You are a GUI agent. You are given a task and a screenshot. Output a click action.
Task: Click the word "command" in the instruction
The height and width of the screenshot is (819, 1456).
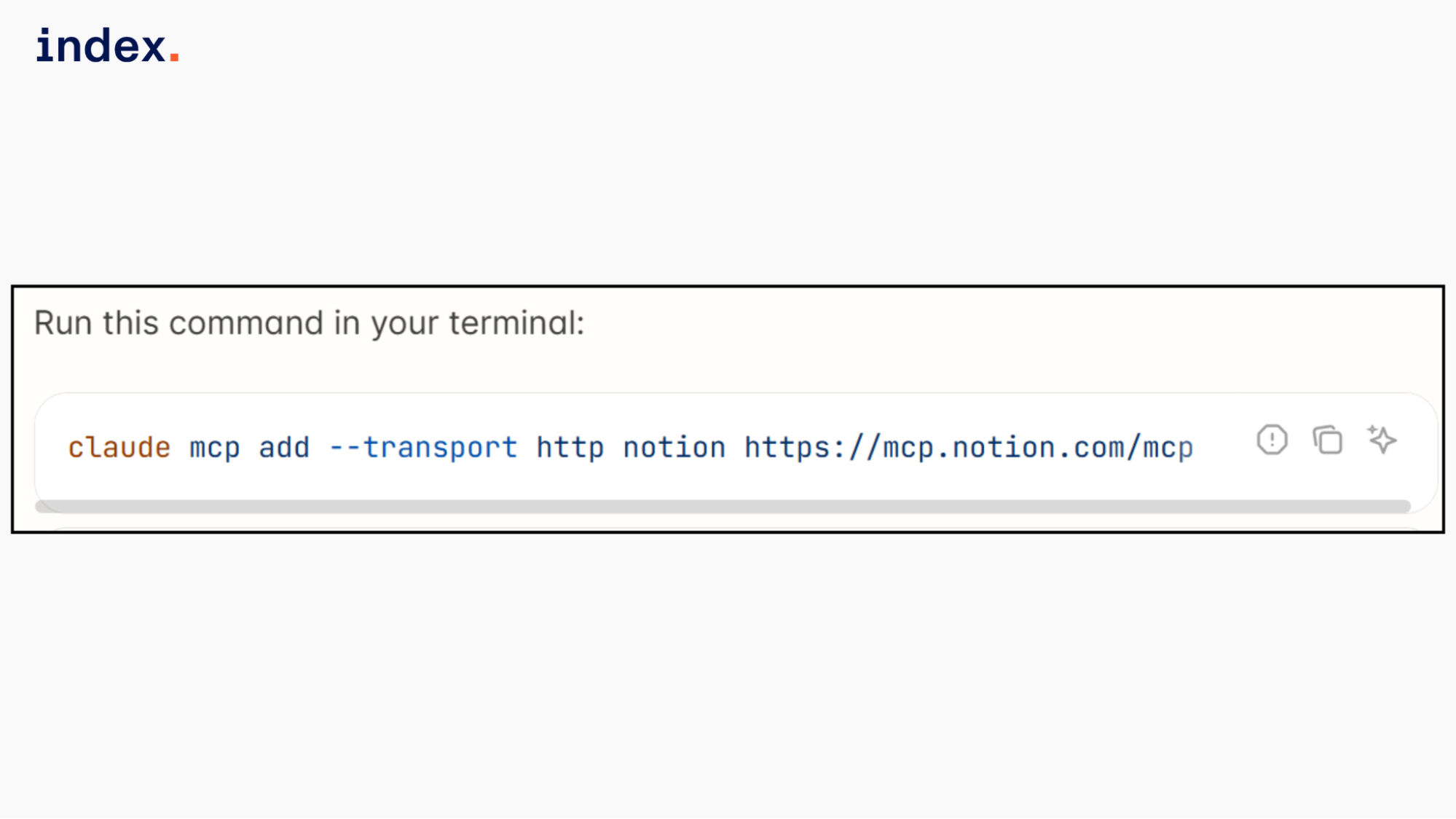246,323
